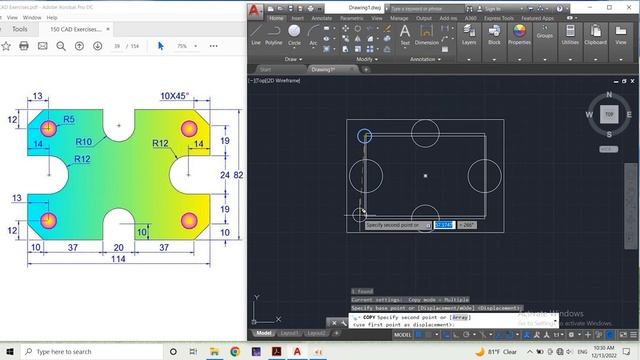
Task: Toggle Polar tracking in status bar
Action: [466, 335]
